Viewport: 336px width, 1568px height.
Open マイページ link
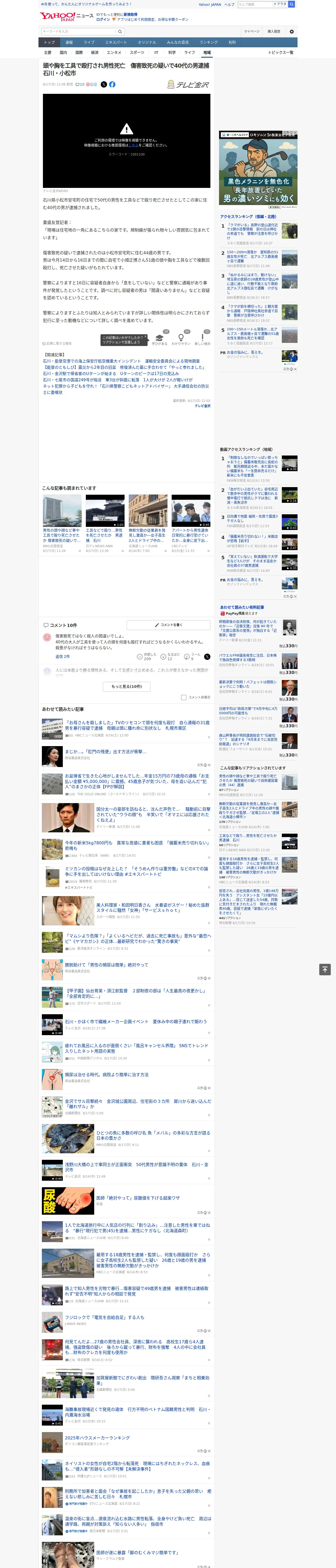click(x=251, y=31)
